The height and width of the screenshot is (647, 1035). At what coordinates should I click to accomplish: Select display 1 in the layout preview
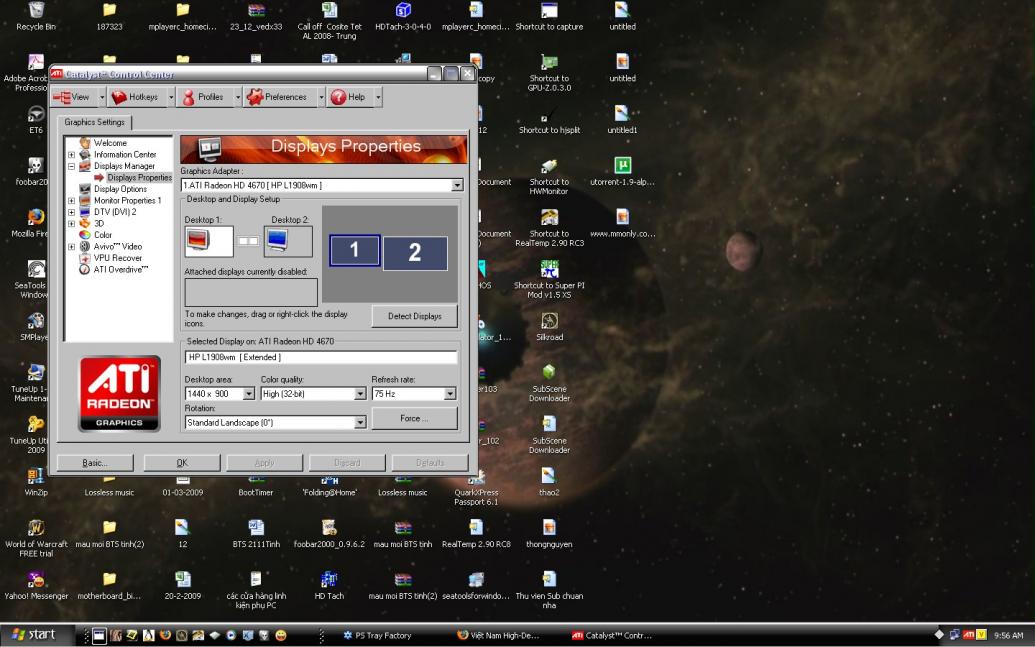(x=354, y=250)
